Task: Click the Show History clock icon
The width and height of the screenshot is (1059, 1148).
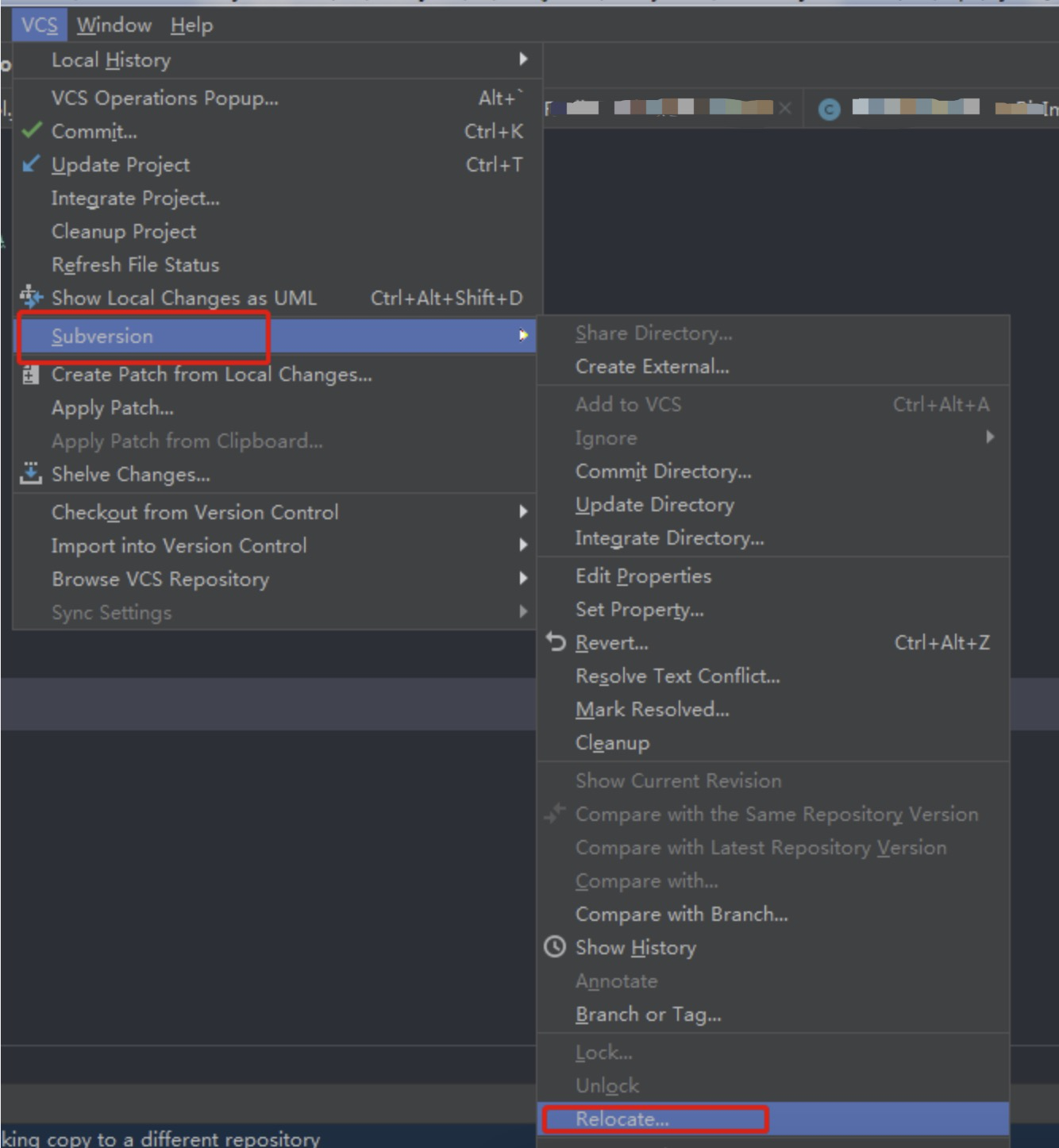Action: [555, 946]
